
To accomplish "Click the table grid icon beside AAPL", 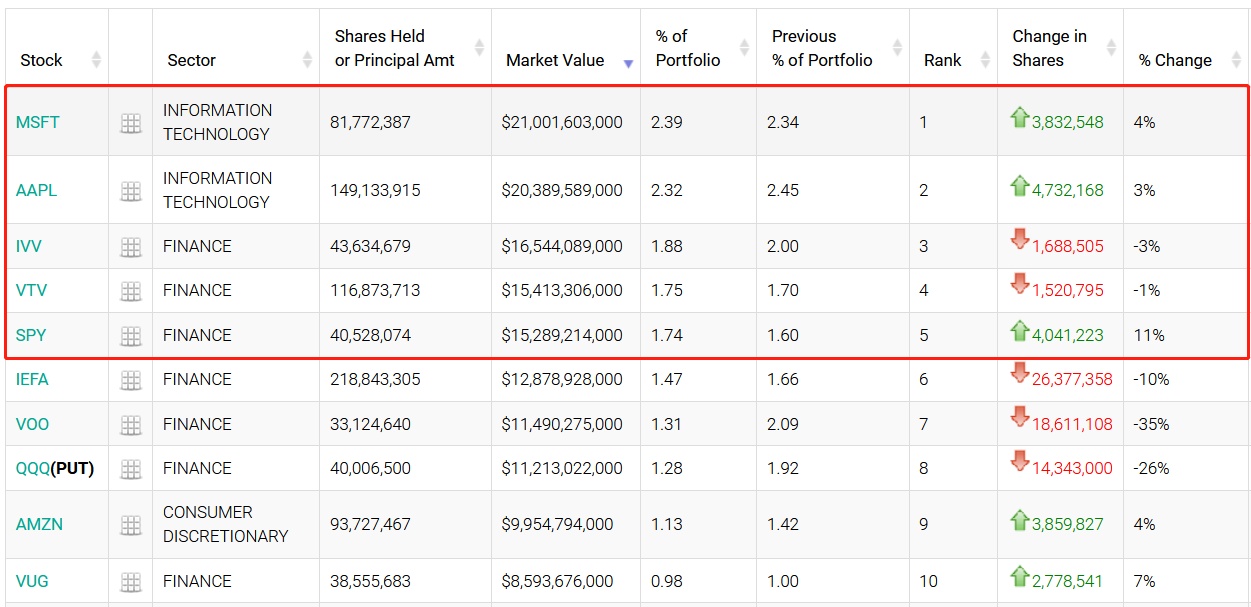I will point(130,191).
